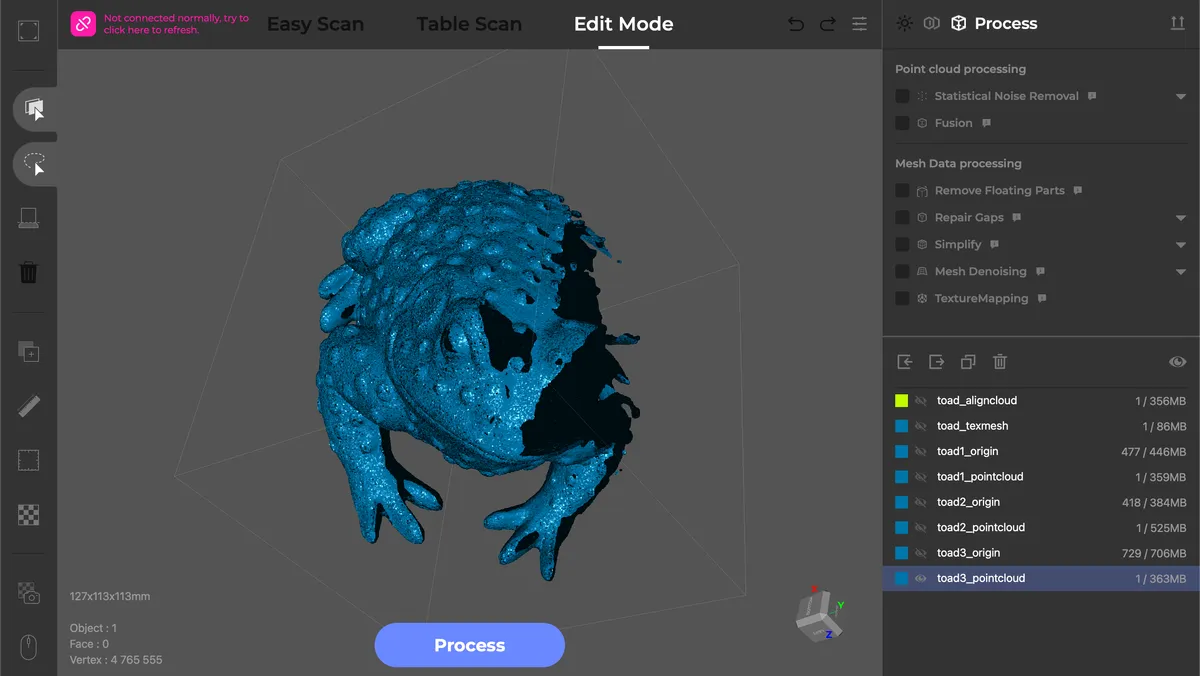The height and width of the screenshot is (676, 1200).
Task: Select the rectangle selection tool
Action: [x=34, y=109]
